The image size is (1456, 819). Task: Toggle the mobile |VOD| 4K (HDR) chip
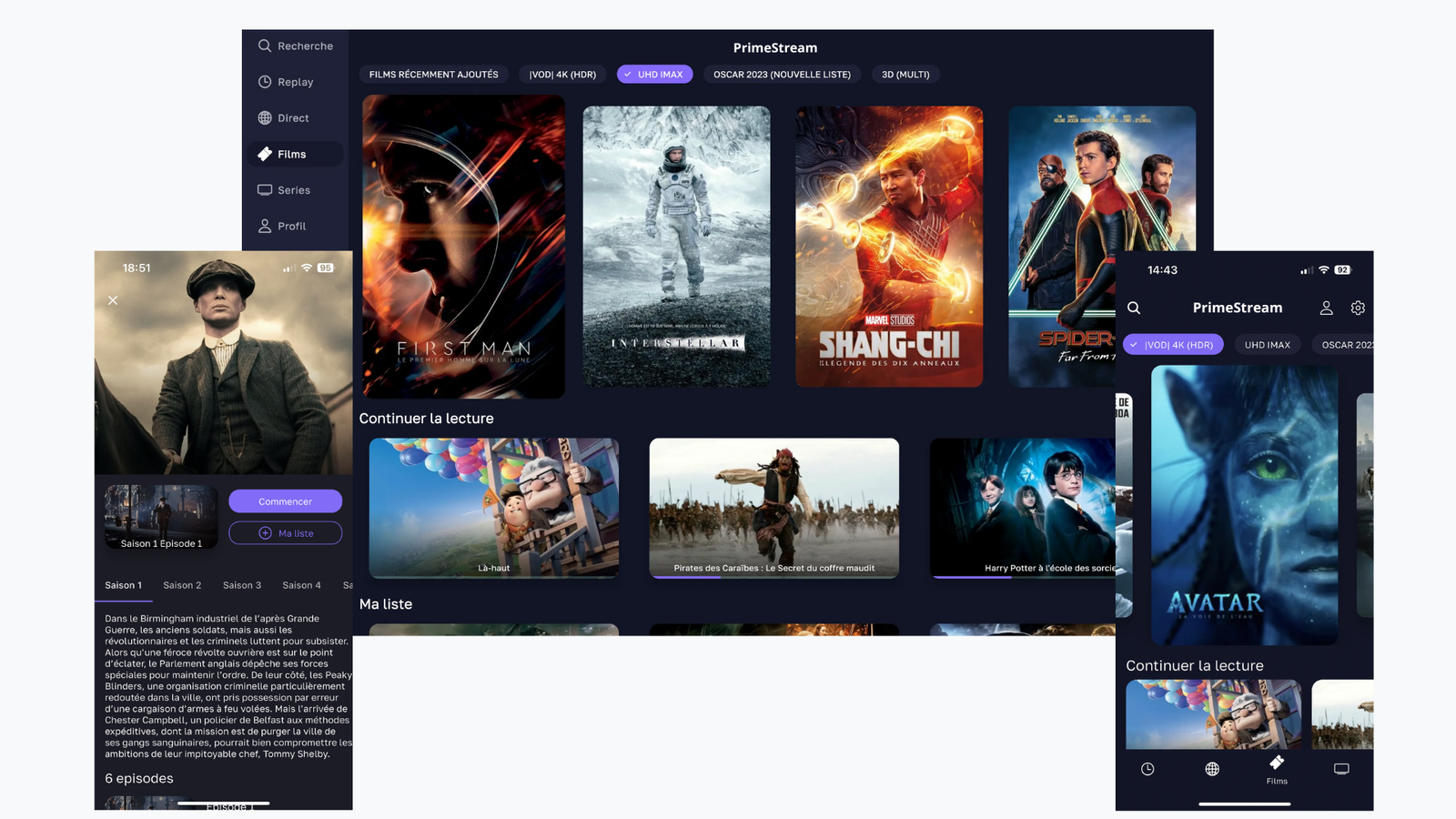(1173, 345)
